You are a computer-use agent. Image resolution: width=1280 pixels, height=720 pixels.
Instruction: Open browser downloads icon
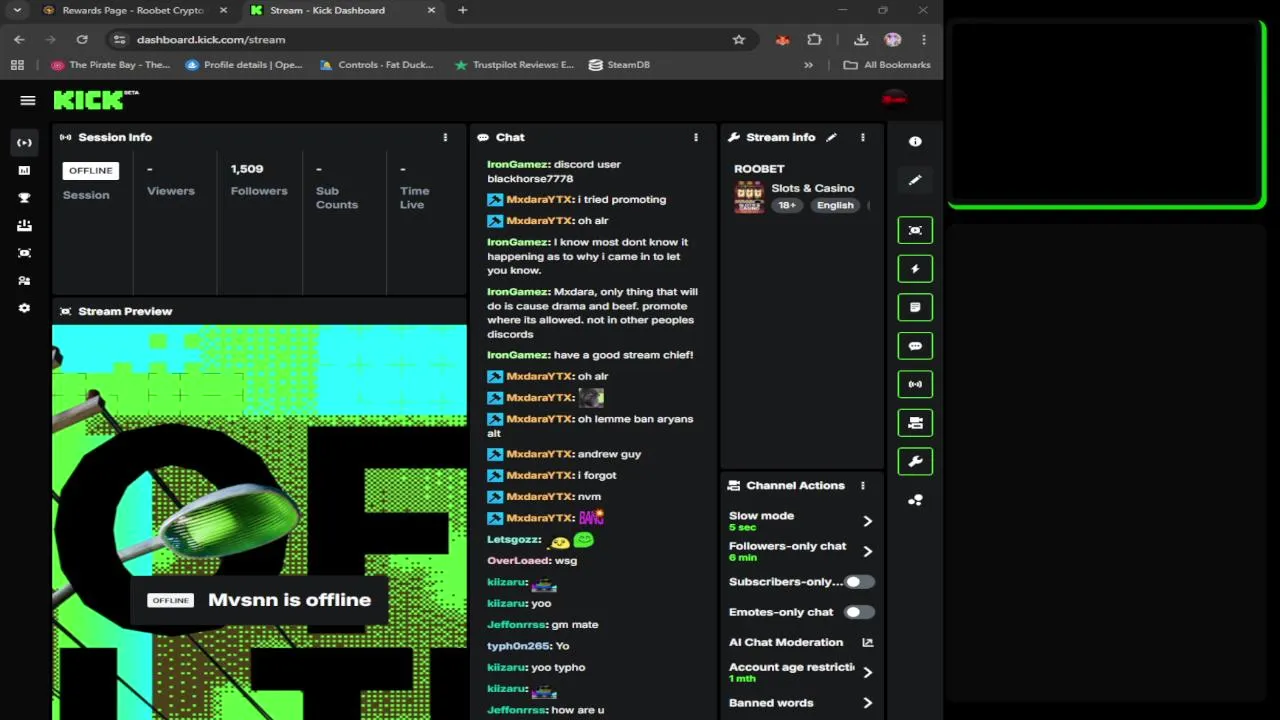861,39
